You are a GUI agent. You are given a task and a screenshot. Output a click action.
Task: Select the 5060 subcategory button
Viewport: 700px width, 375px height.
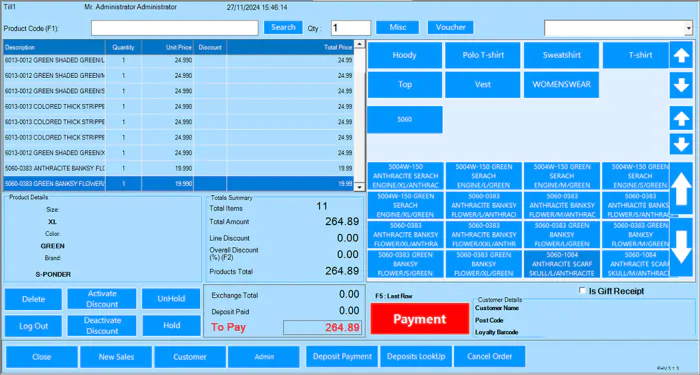pyautogui.click(x=404, y=120)
